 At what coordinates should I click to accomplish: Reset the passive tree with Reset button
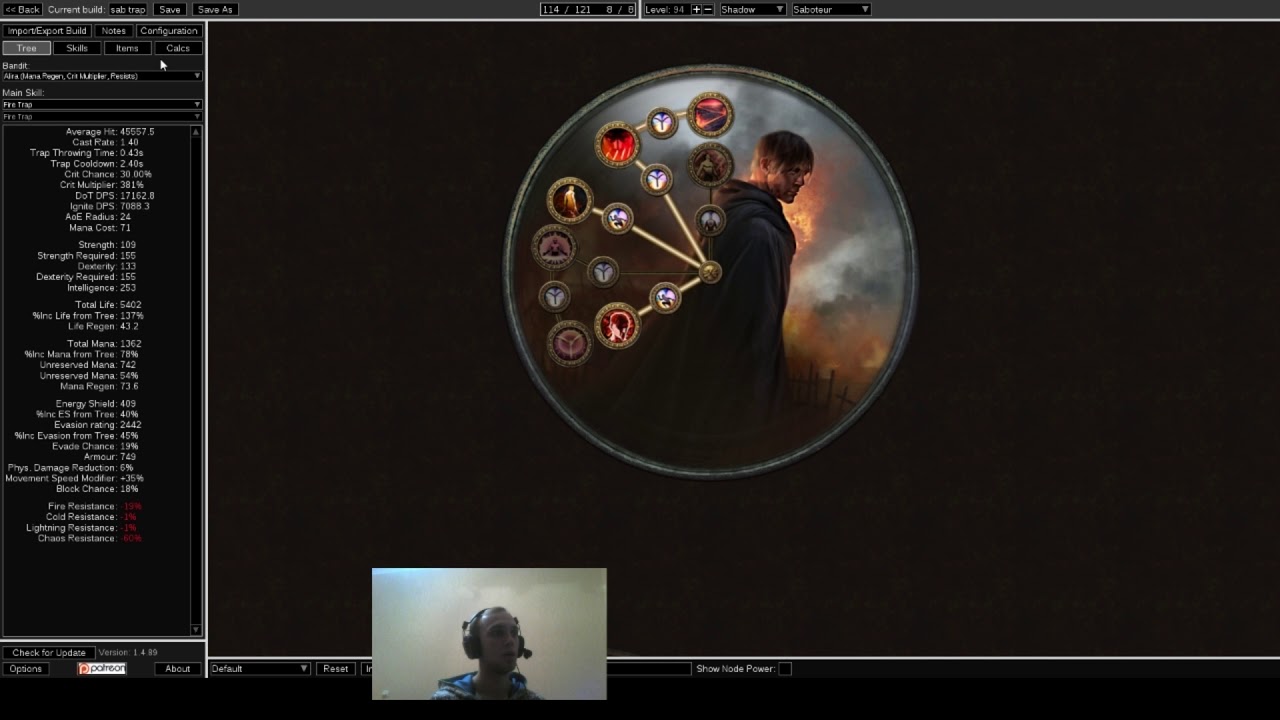tap(335, 668)
